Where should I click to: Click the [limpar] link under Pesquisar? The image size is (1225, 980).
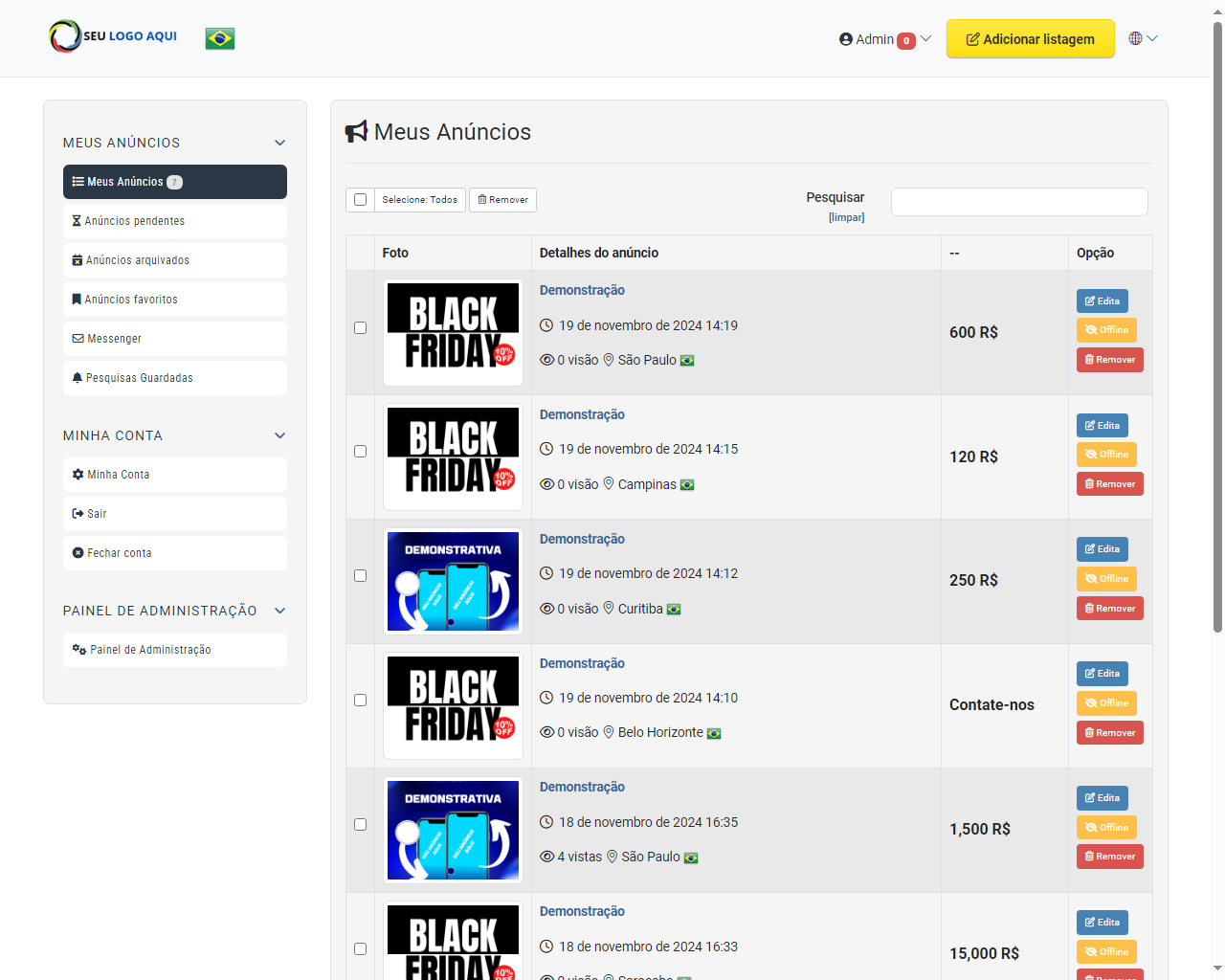pos(846,218)
